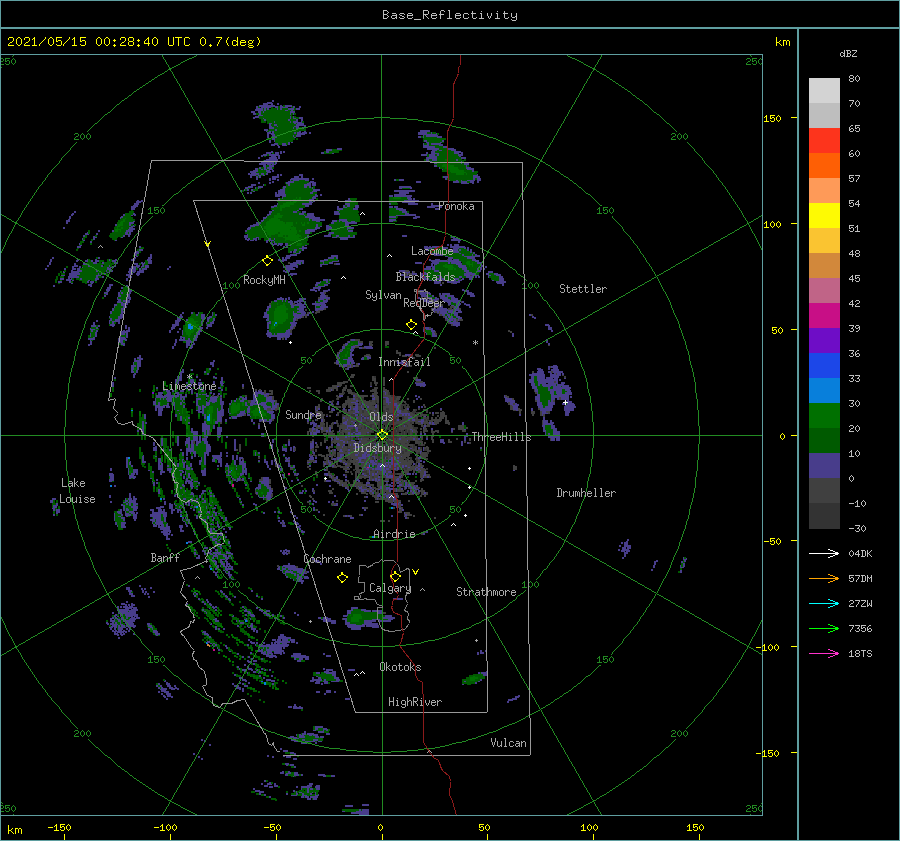
Task: Click the Lake Louise label
Action: pos(77,491)
